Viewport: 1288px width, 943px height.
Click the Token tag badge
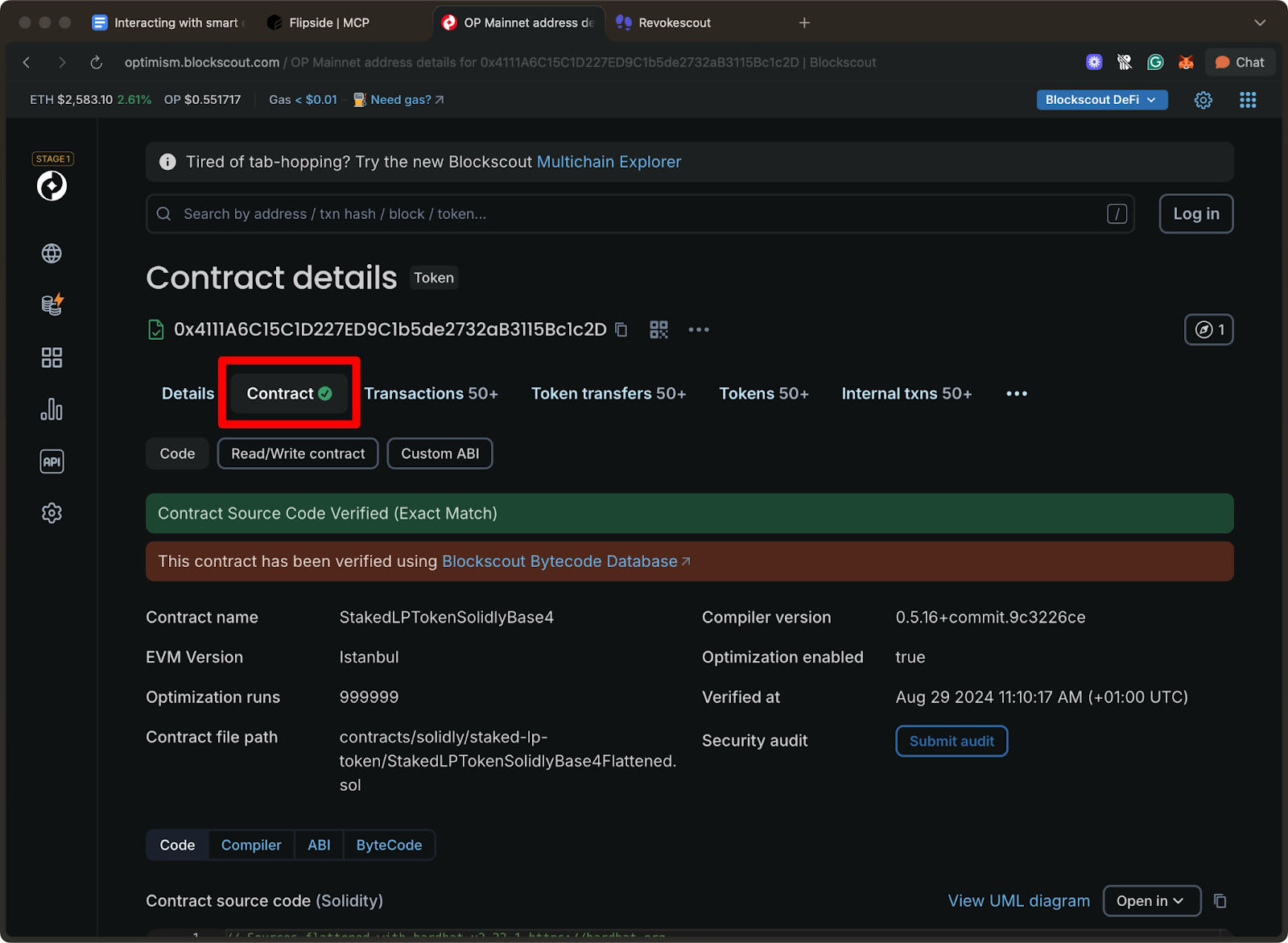click(x=434, y=278)
